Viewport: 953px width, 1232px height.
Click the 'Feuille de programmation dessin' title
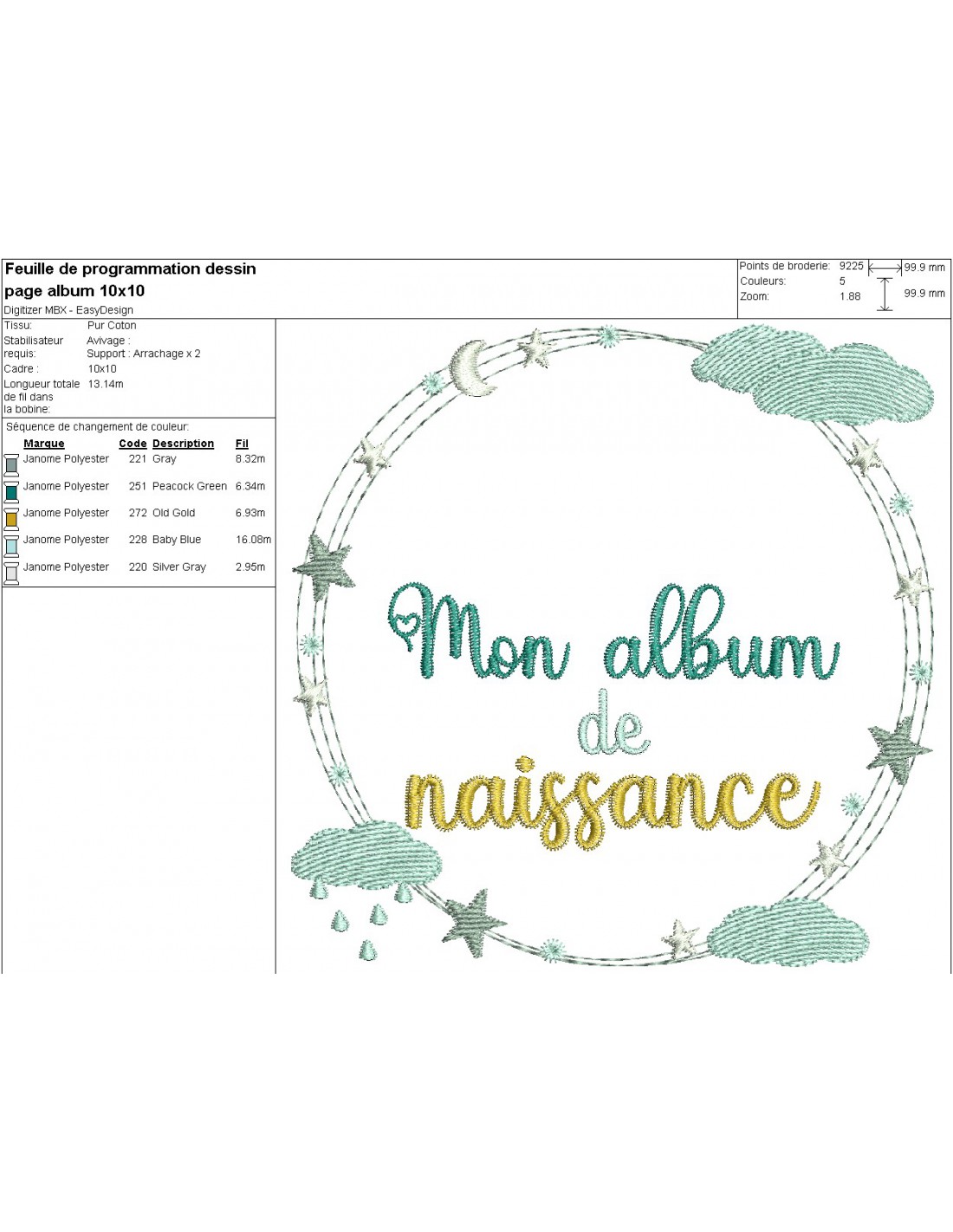click(x=131, y=269)
